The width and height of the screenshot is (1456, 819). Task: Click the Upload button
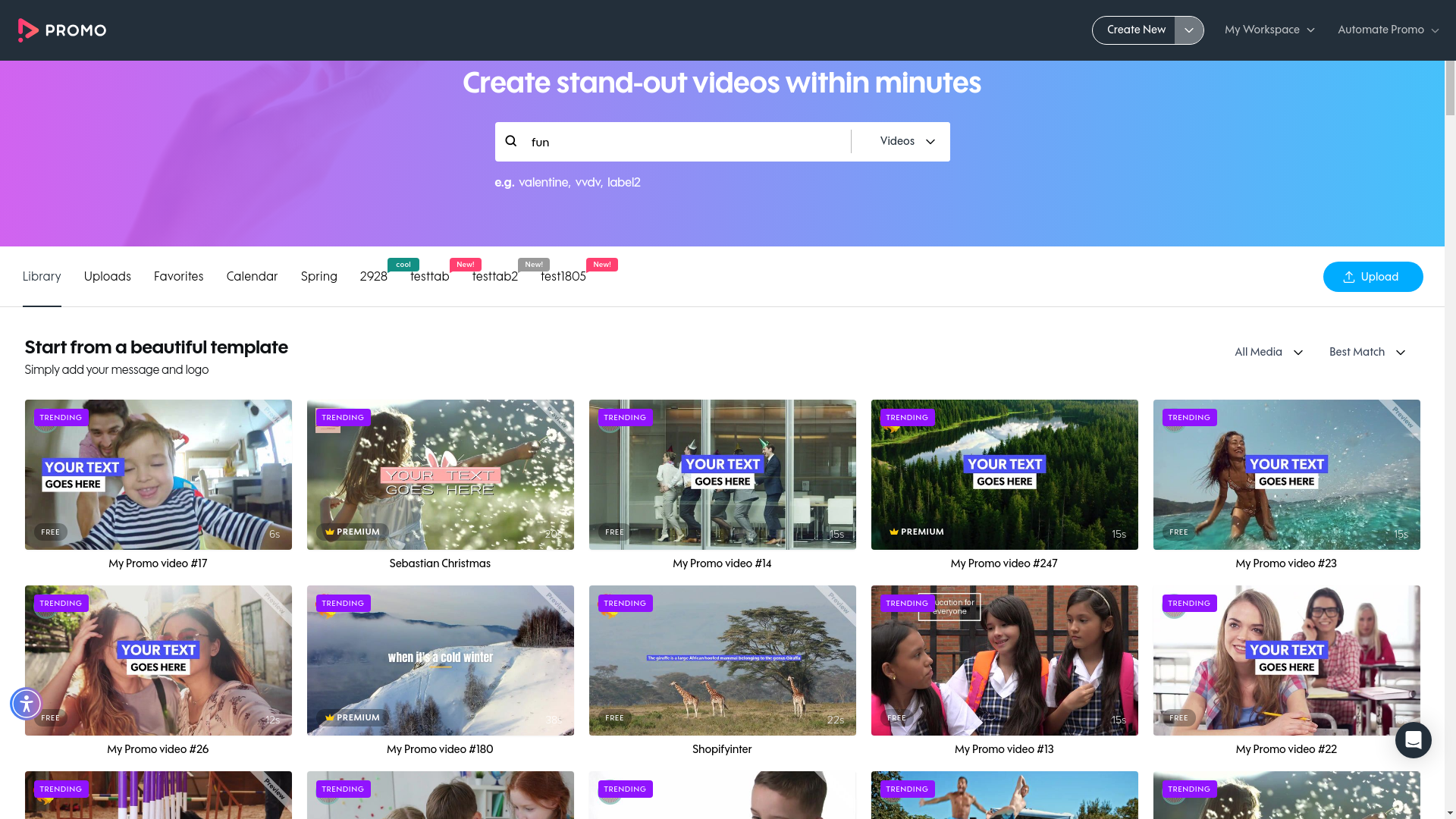(x=1372, y=277)
